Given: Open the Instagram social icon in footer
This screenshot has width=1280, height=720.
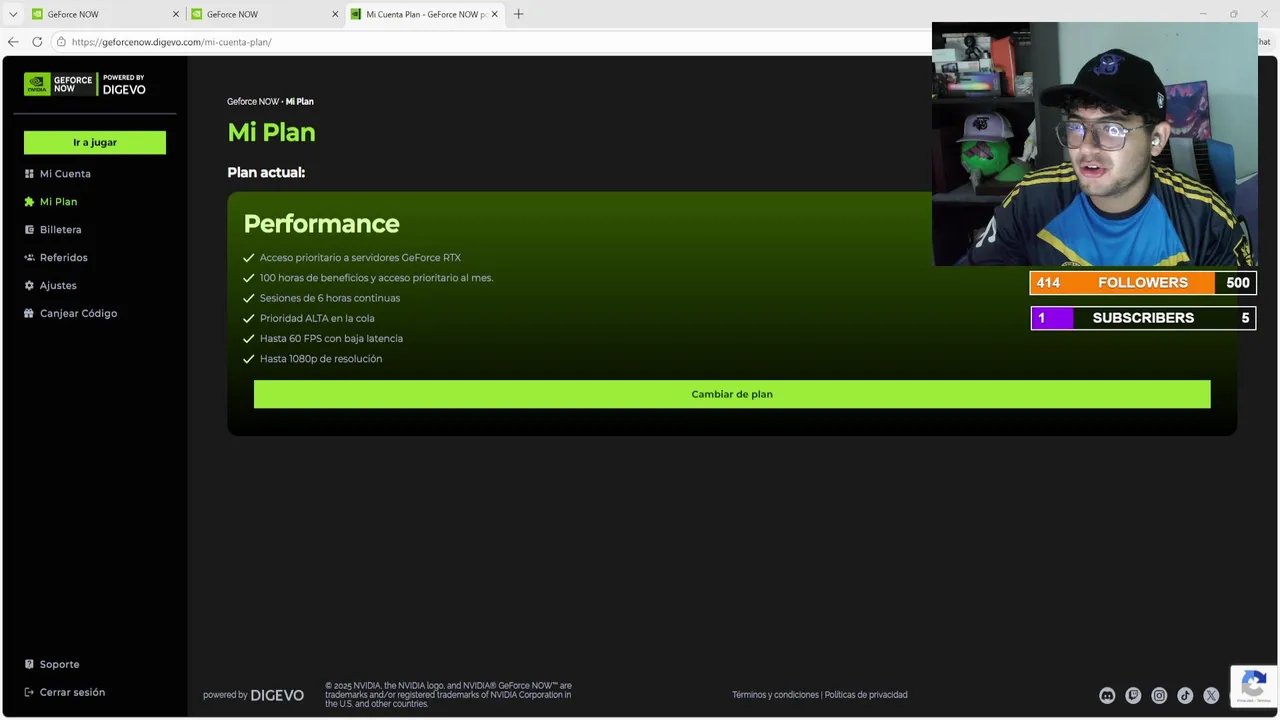Looking at the screenshot, I should (1159, 695).
